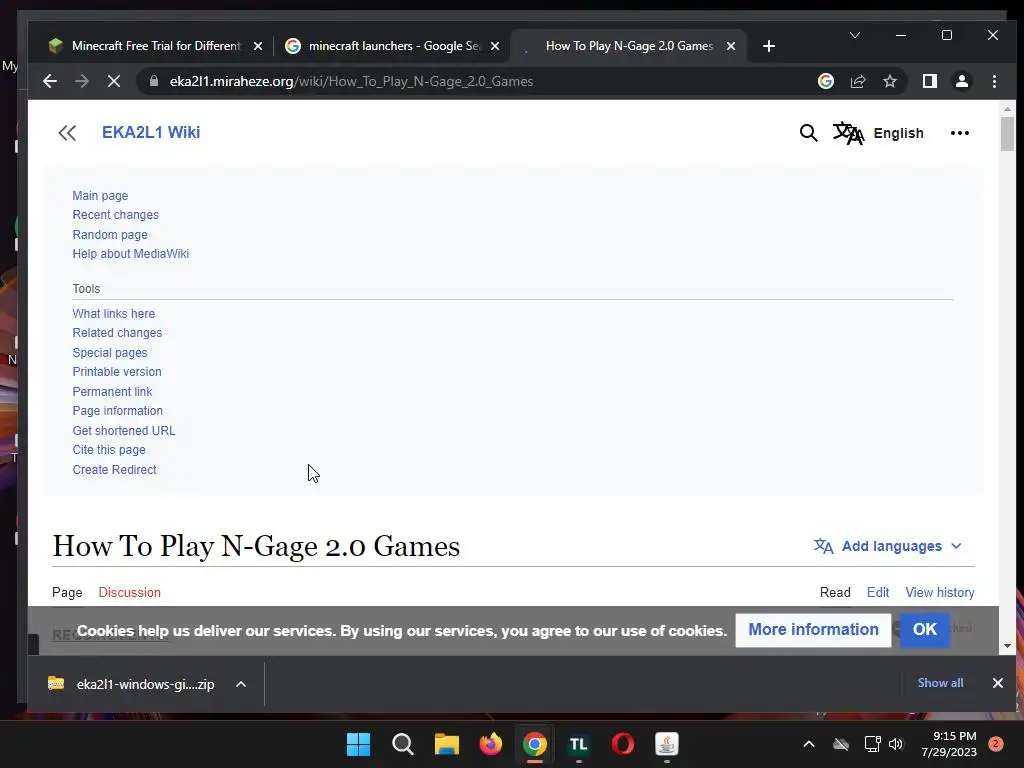Expand the Add languages dropdown
Viewport: 1024px width, 768px height.
click(x=888, y=546)
